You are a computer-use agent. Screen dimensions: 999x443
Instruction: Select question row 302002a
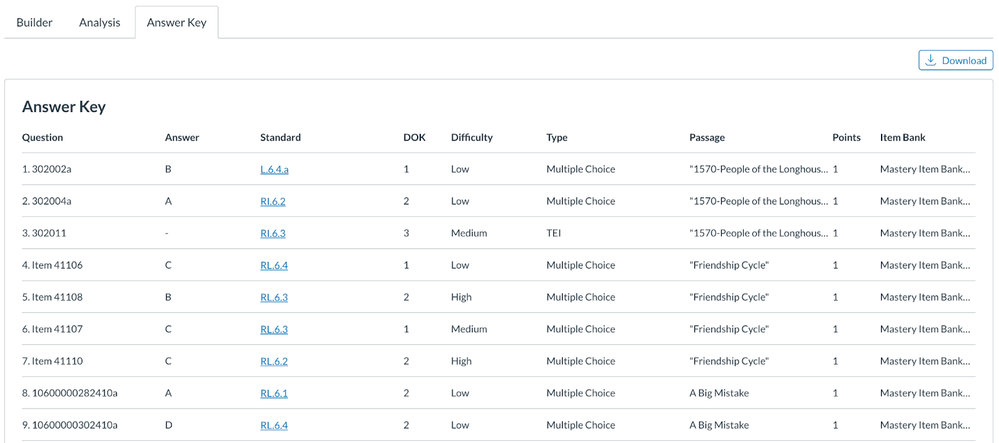(x=47, y=169)
